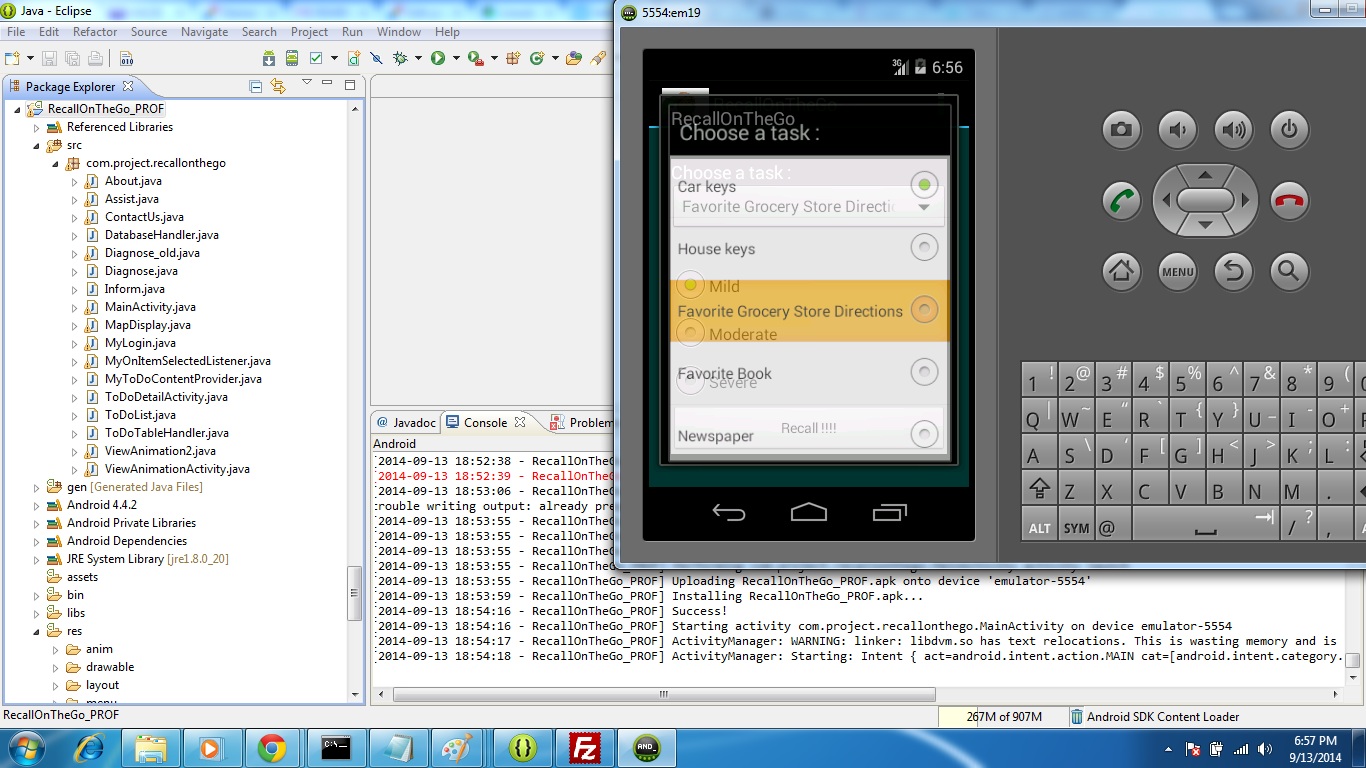Click the New Java Package icon
Viewport: 1366px width, 768px height.
point(513,58)
